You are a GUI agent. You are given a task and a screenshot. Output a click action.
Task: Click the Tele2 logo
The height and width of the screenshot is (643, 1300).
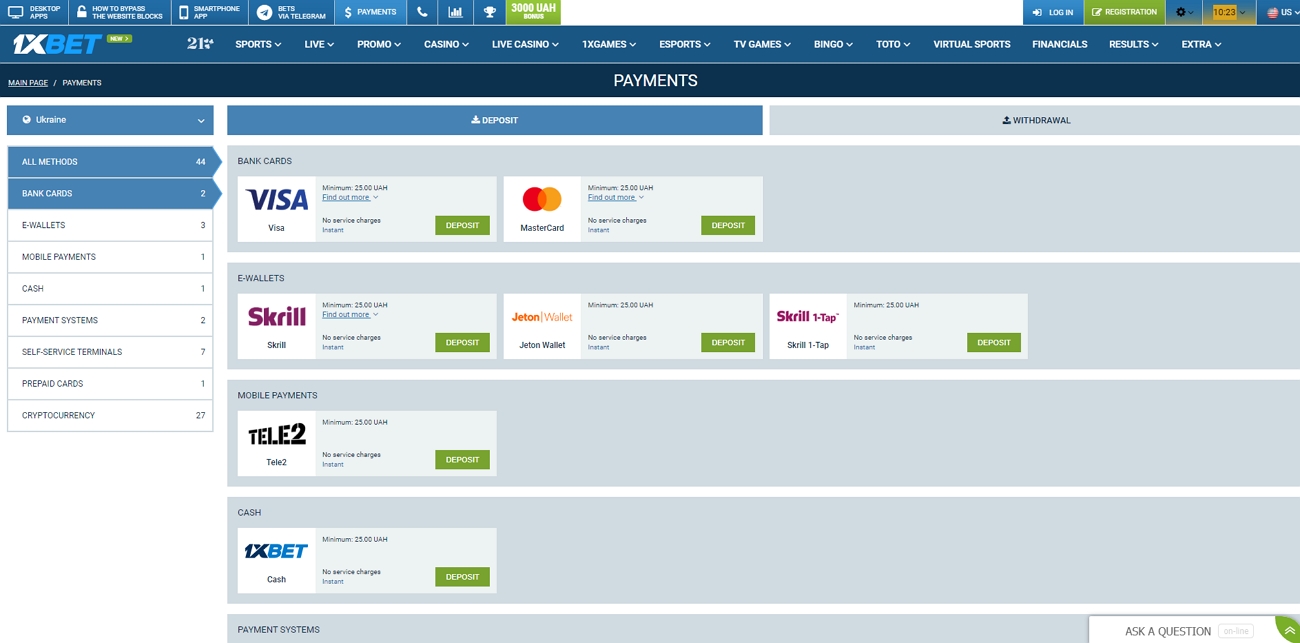tap(277, 434)
